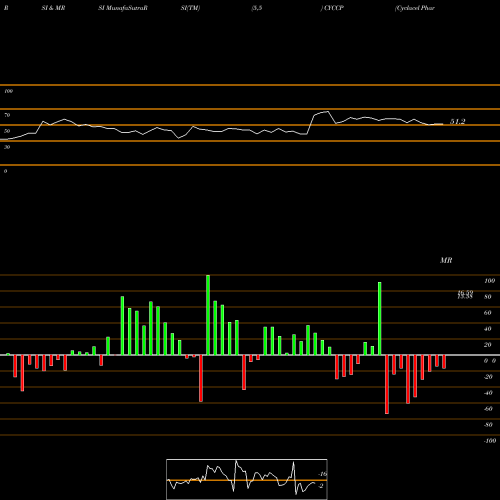Image resolution: width=500 pixels, height=500 pixels.
Task: Click the '(Cyclacel Phar' company name text
Action: (415, 8)
